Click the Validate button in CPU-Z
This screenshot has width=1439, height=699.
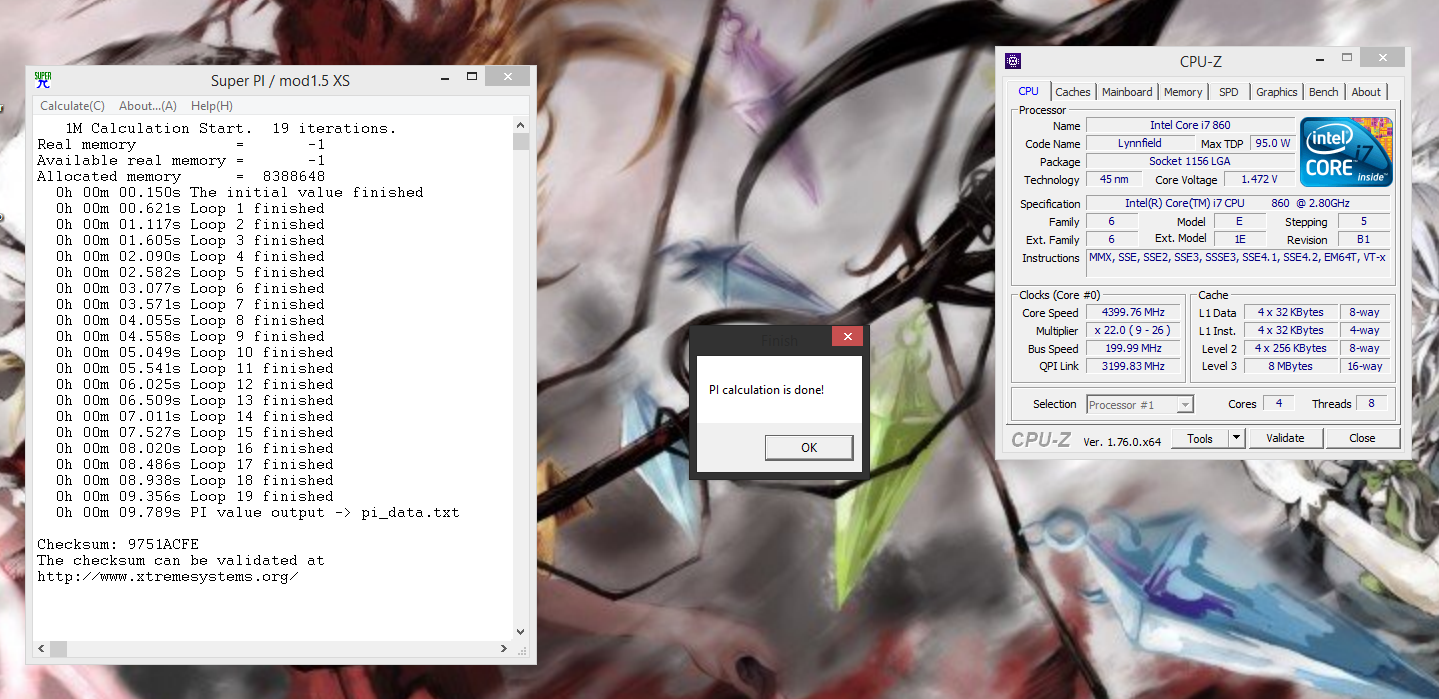tap(1285, 438)
